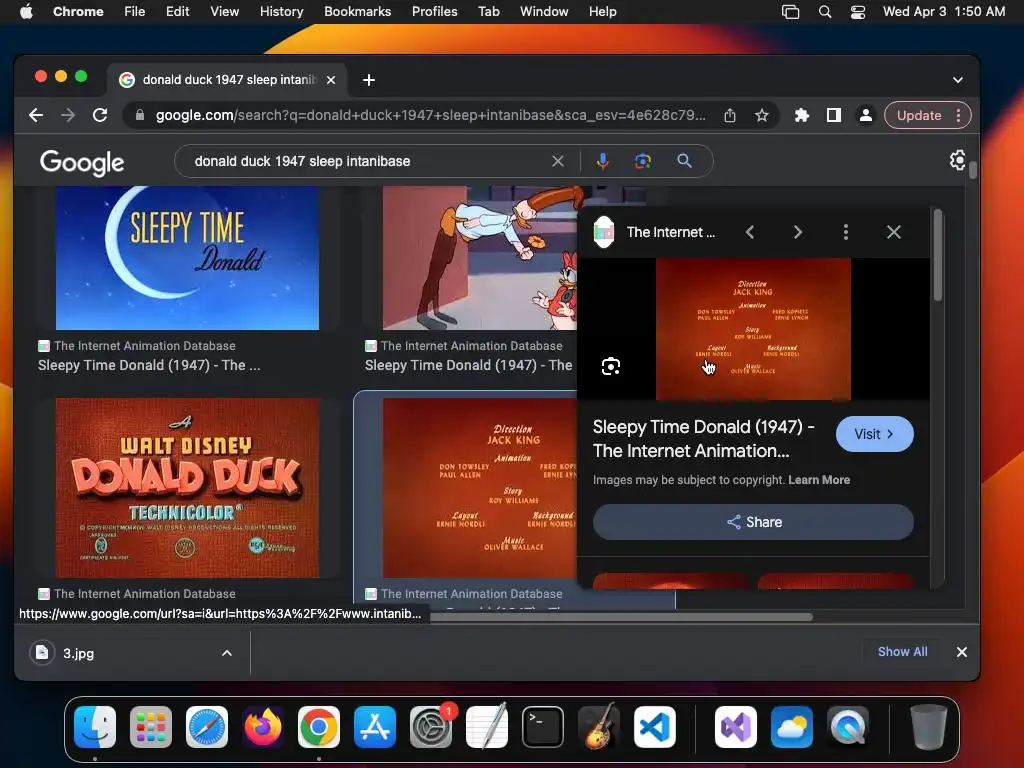Screen dimensions: 1024x768
Task: Open the Bookmarks menu
Action: 357,12
